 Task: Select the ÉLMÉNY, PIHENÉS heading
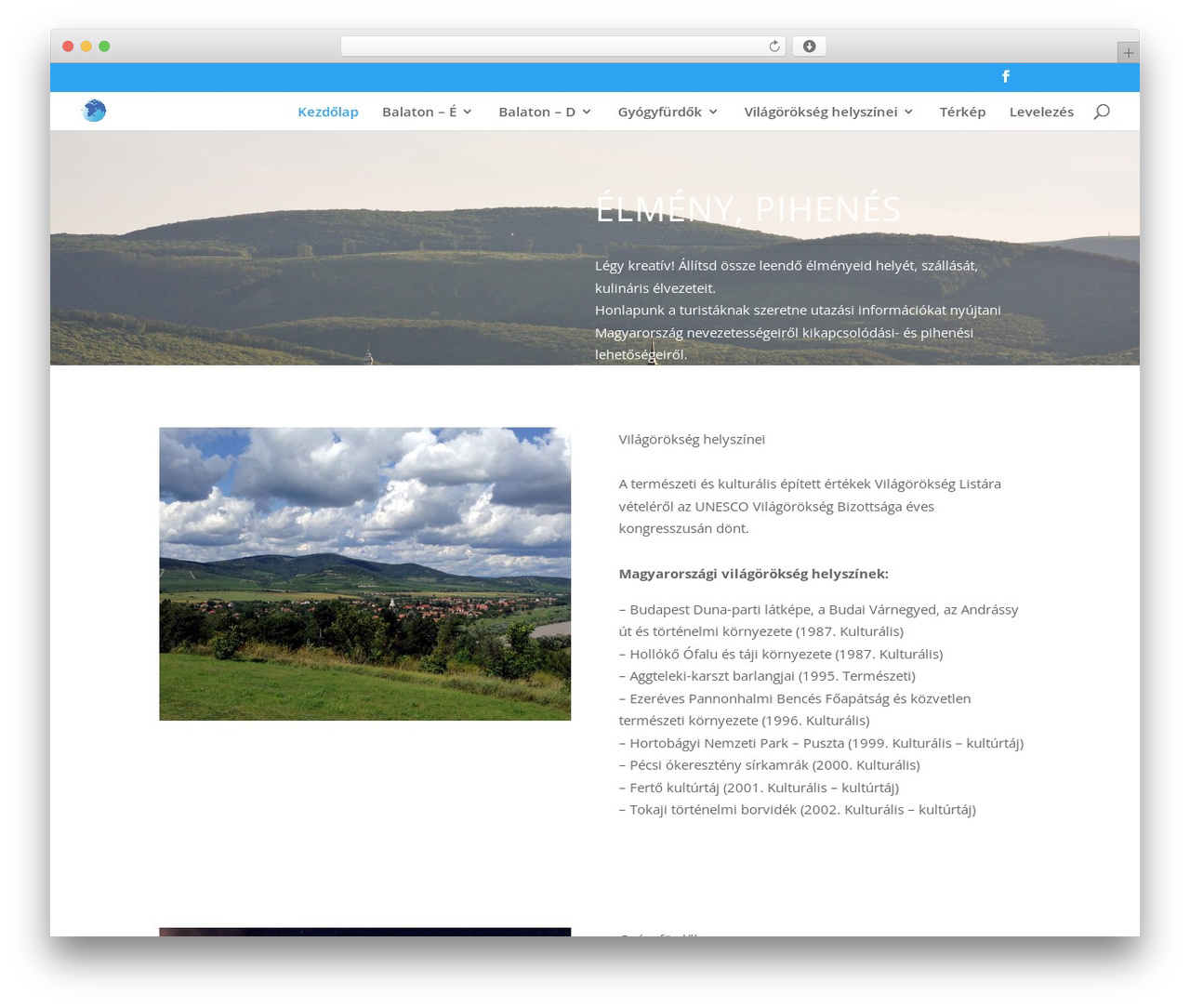(748, 208)
